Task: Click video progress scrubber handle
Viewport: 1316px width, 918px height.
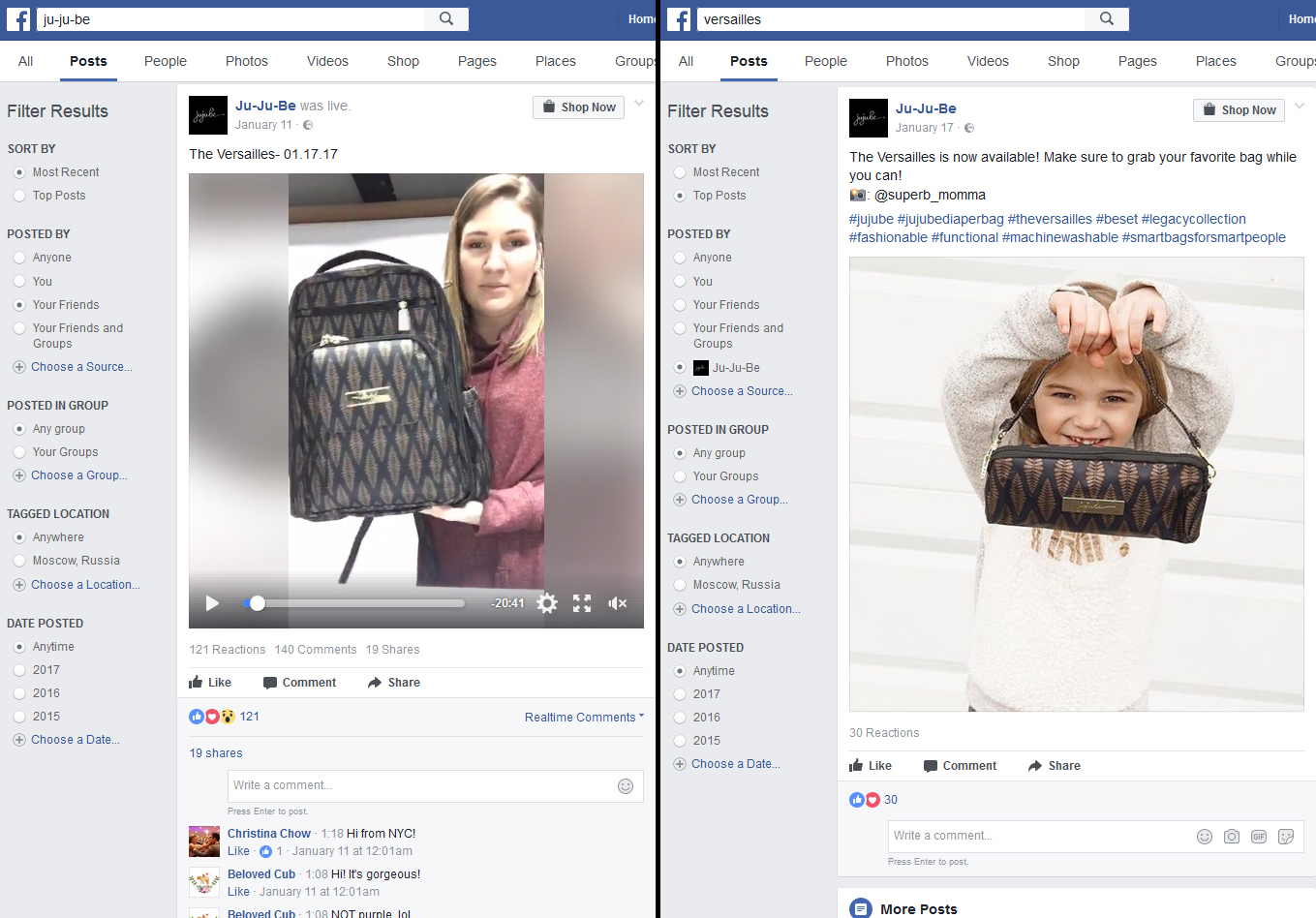Action: pyautogui.click(x=257, y=603)
